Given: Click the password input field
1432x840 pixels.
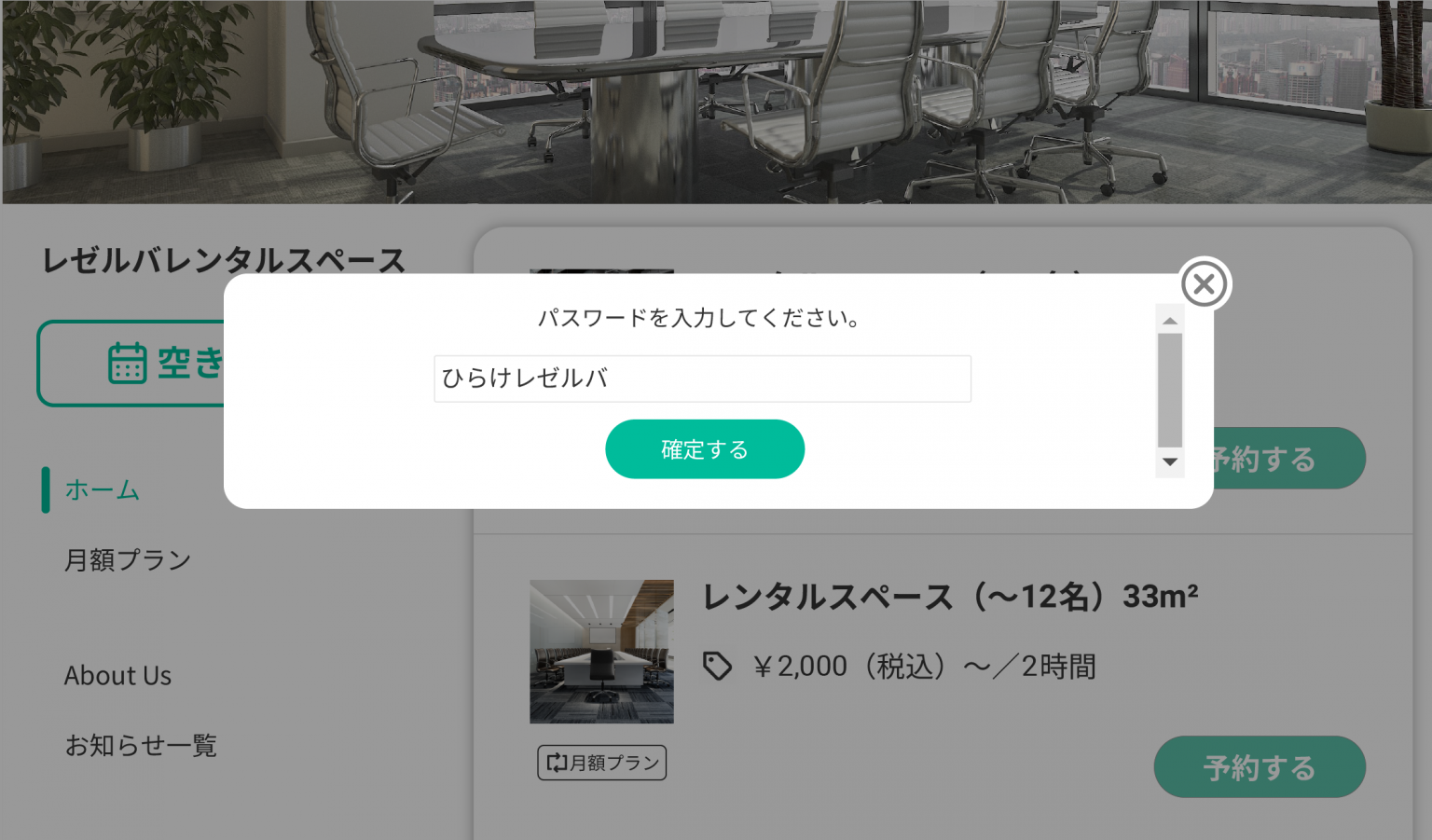Looking at the screenshot, I should click(702, 379).
